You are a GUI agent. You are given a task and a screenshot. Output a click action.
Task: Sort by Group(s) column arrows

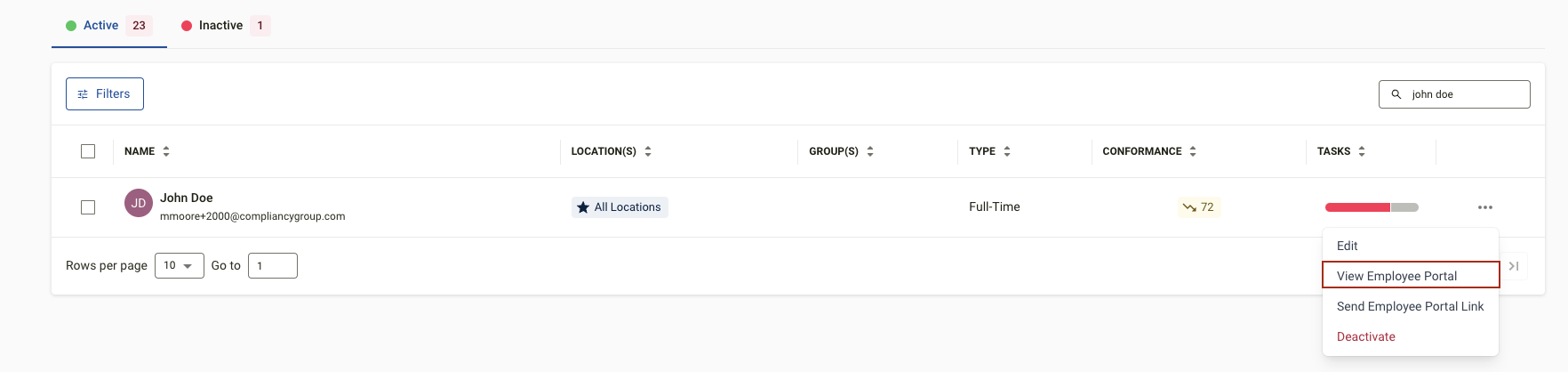click(x=870, y=151)
